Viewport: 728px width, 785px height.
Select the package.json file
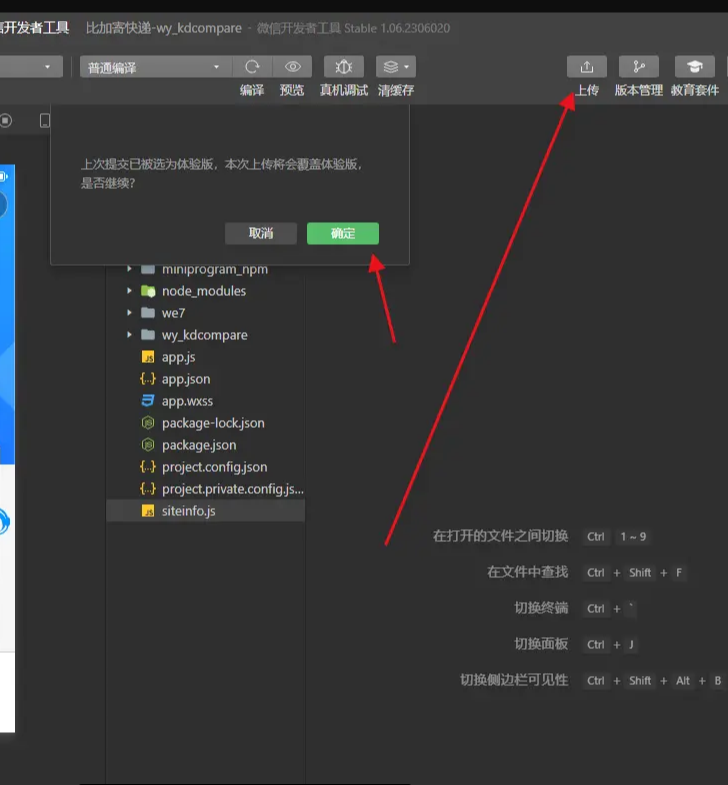point(206,445)
